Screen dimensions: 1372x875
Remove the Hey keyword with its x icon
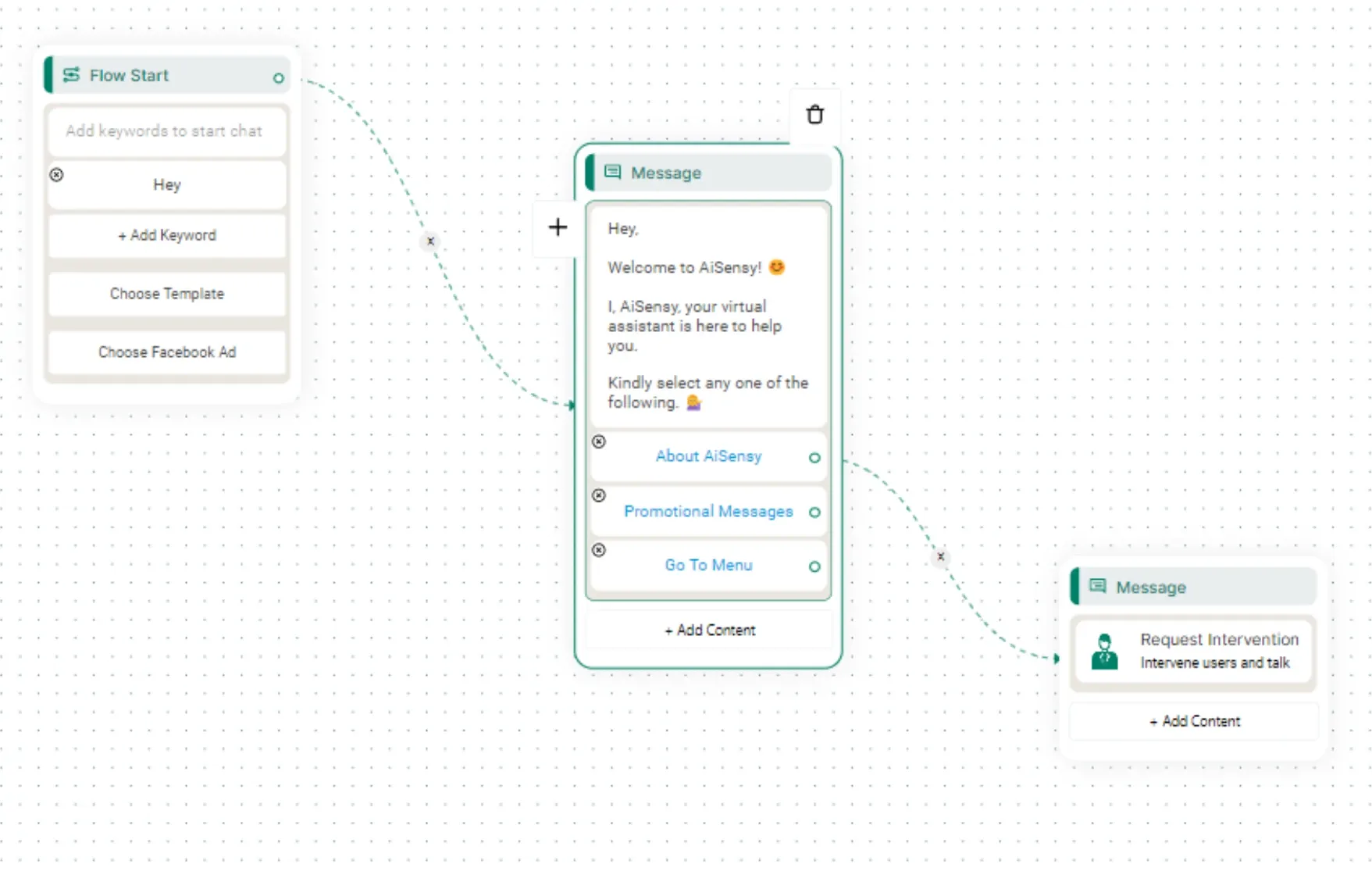pos(56,175)
